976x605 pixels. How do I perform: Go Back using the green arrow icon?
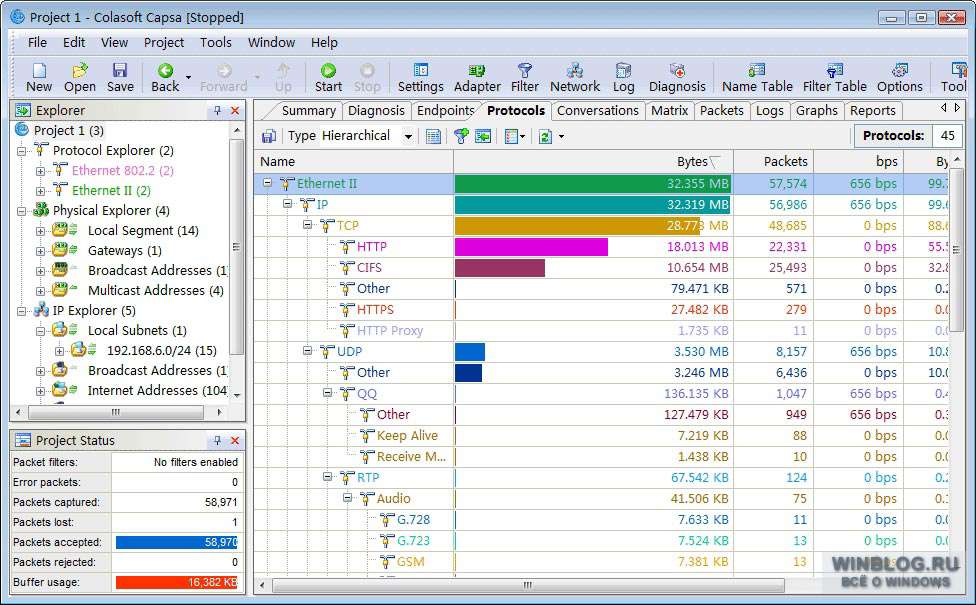[x=165, y=71]
